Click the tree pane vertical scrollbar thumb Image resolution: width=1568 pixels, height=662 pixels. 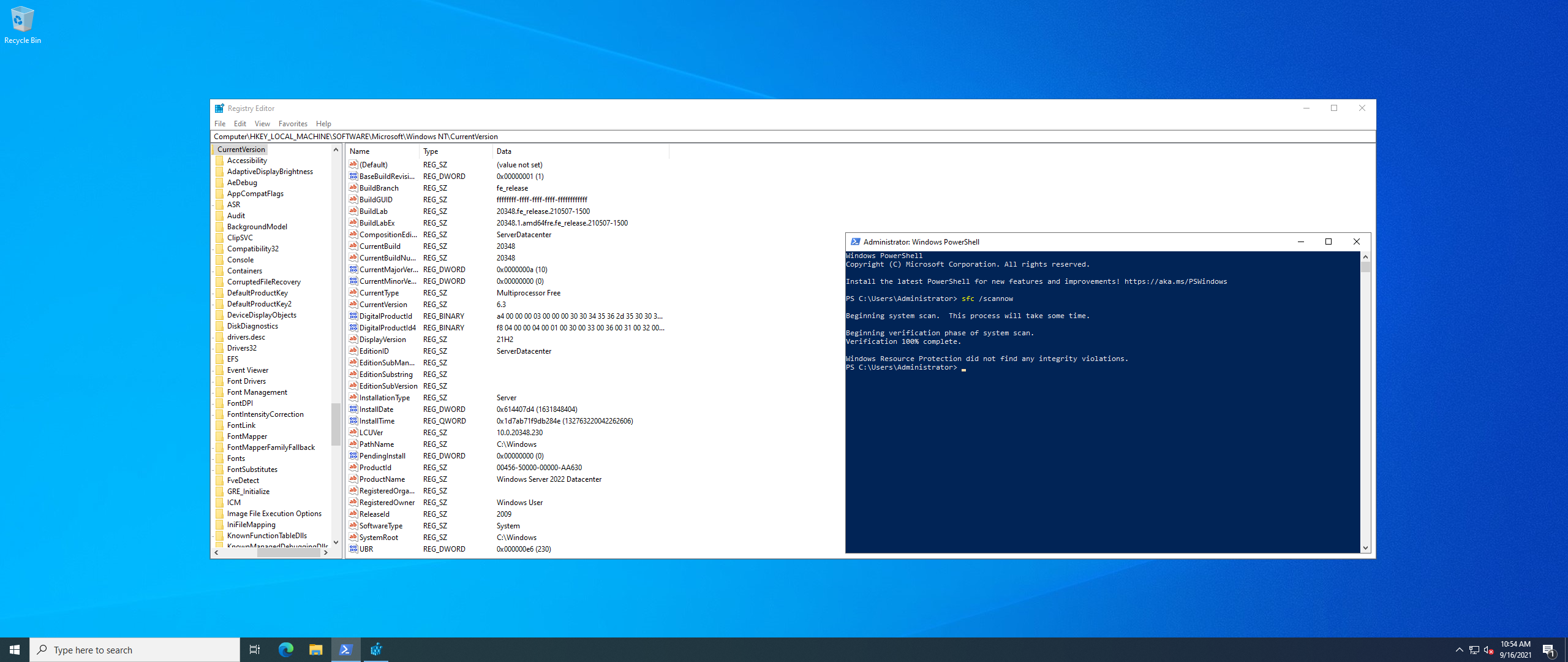pyautogui.click(x=336, y=424)
